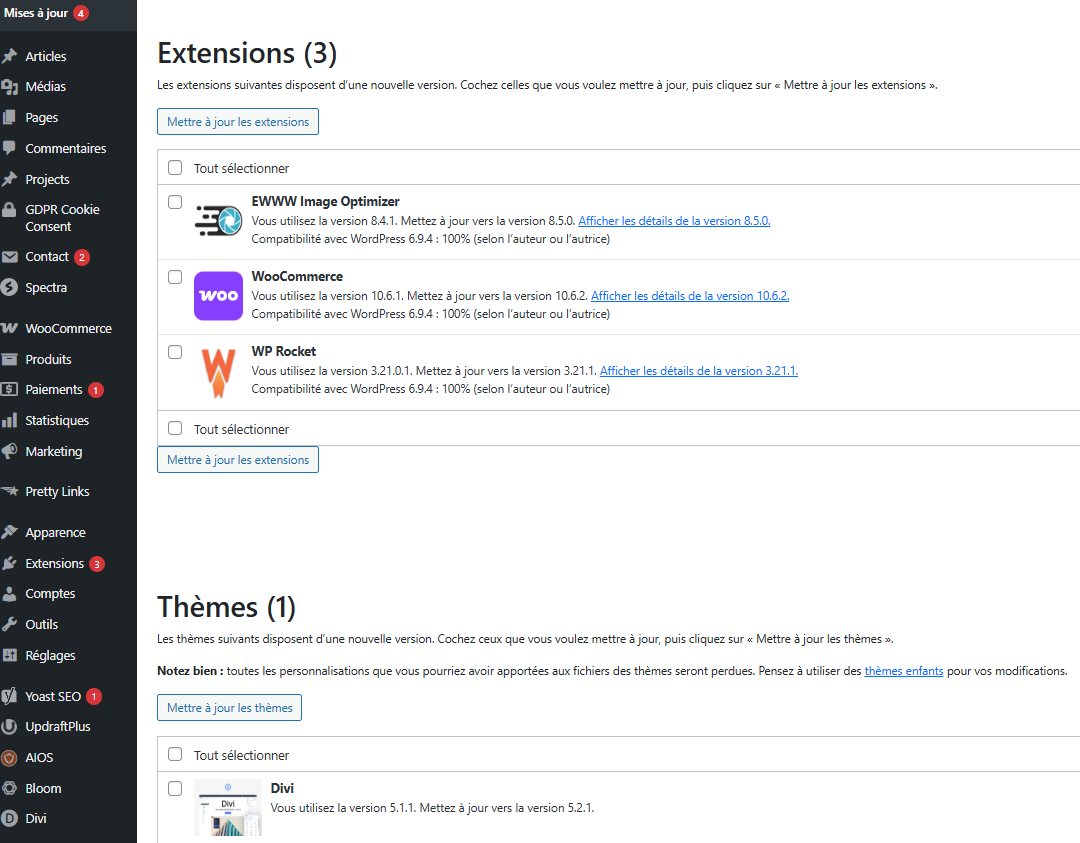
Task: Click the AIOS shield icon
Action: tap(10, 758)
